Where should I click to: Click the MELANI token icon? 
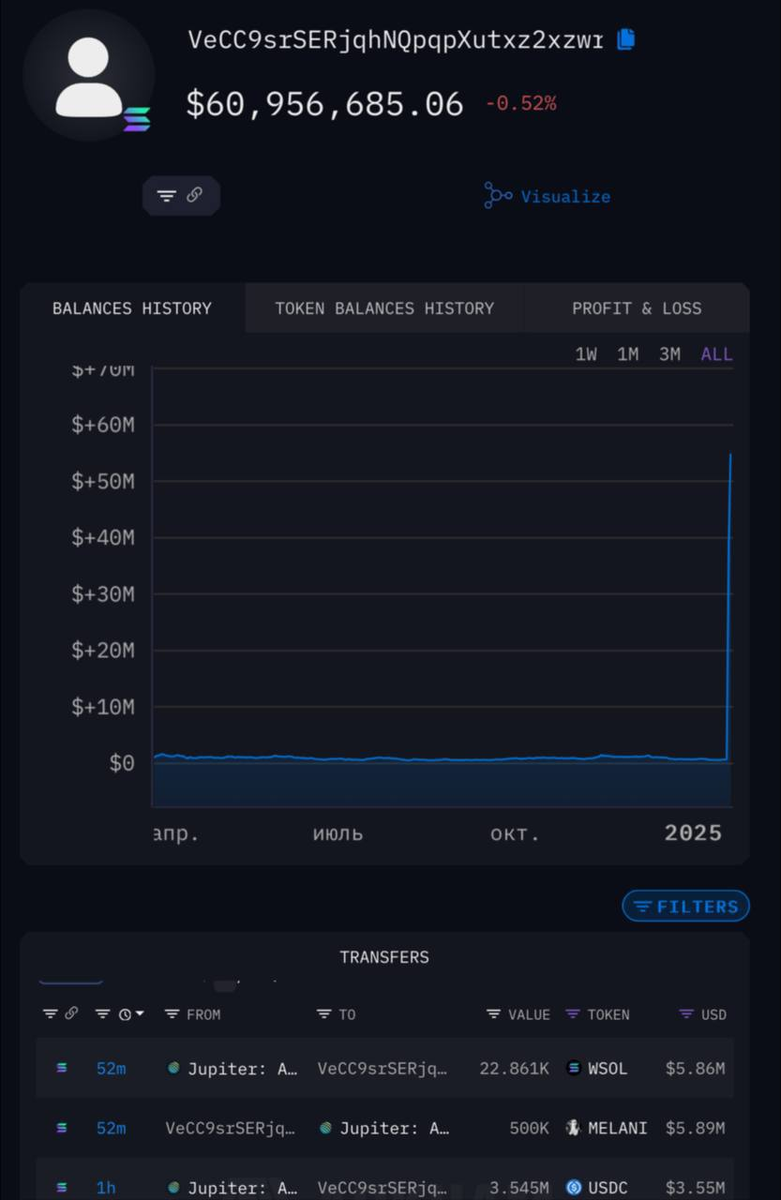573,1128
